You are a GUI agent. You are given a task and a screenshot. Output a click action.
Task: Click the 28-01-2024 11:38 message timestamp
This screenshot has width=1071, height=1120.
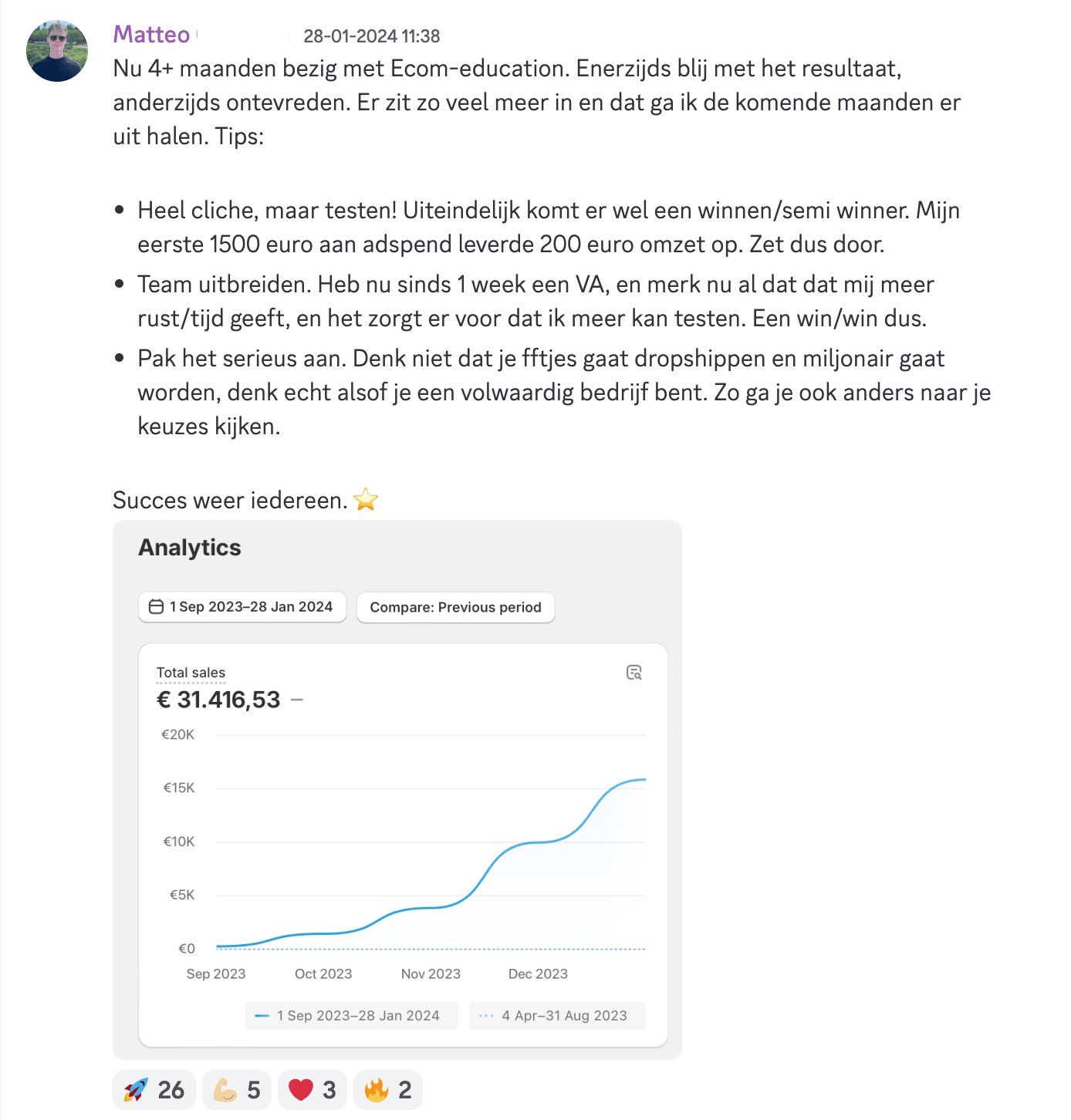coord(371,36)
